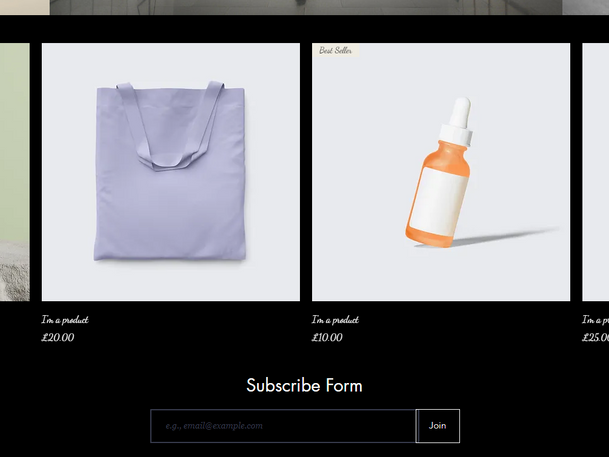Click the £10.00 price text
The image size is (609, 457).
pos(327,337)
